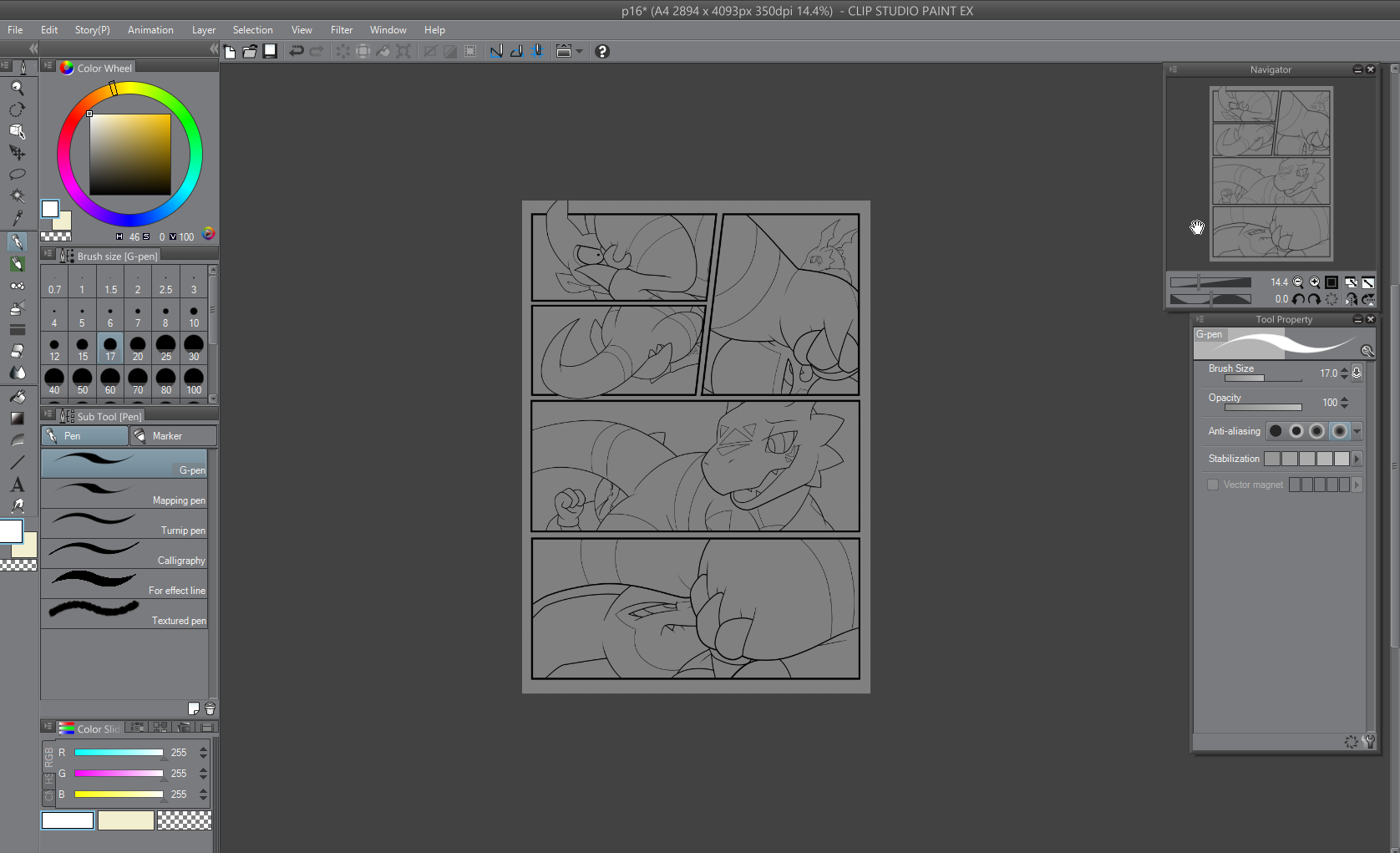This screenshot has height=853, width=1400.
Task: Zoom out in the Navigator panel
Action: point(1298,282)
